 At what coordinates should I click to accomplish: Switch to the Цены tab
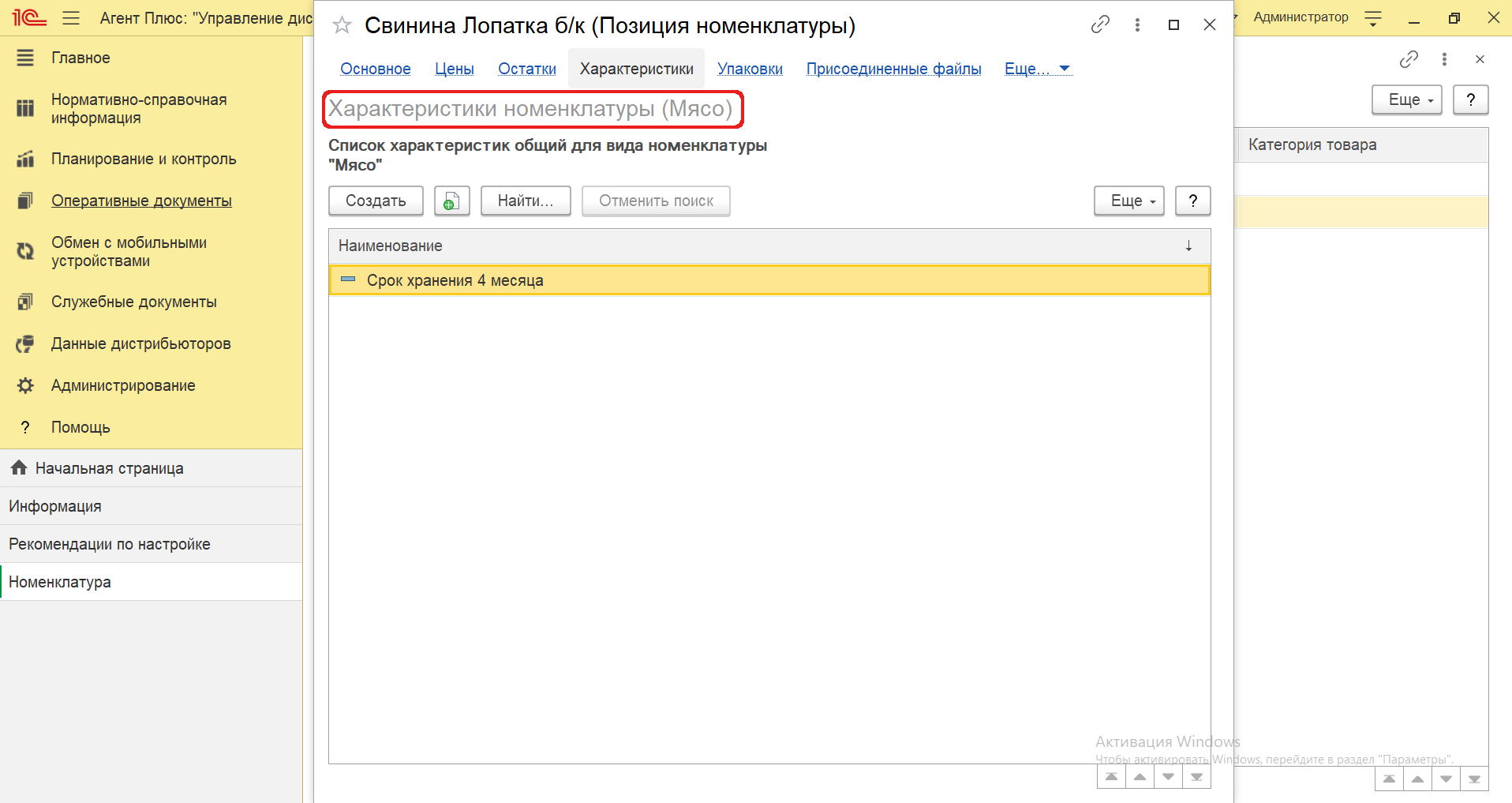pyautogui.click(x=454, y=69)
